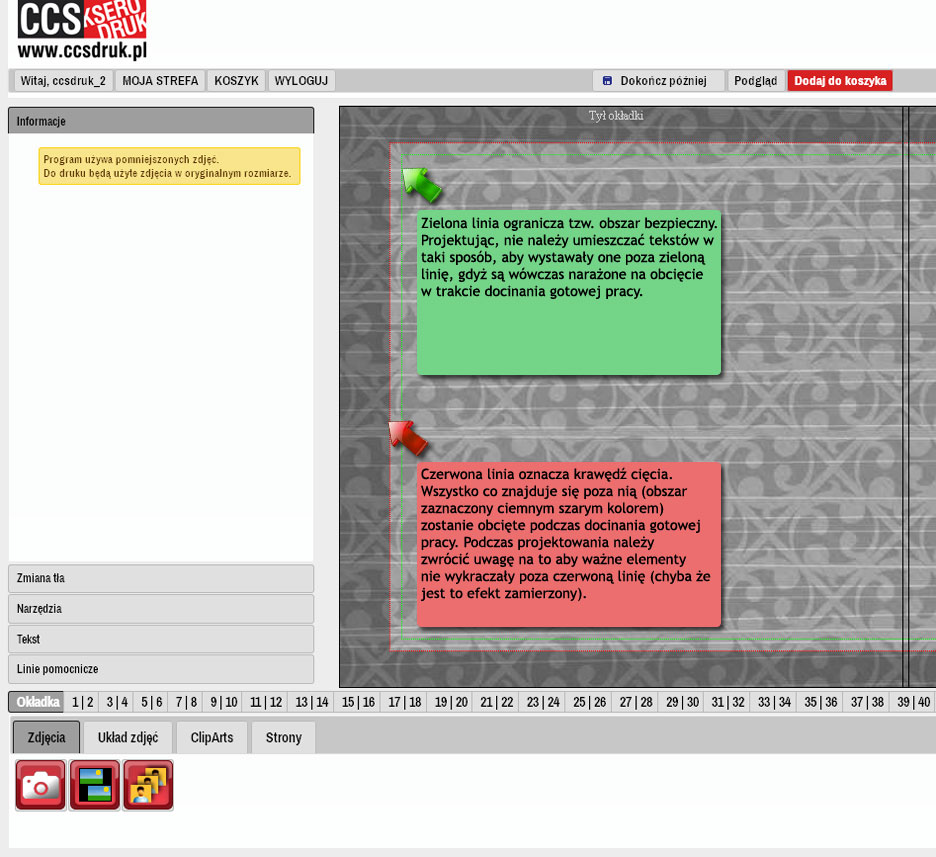Open the Podgląd preview
This screenshot has height=857, width=936.
pyautogui.click(x=755, y=81)
